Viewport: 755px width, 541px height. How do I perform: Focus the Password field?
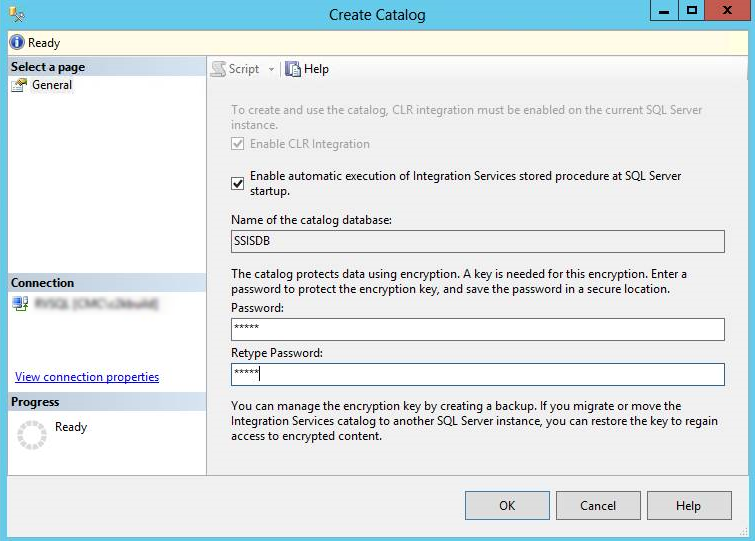(478, 329)
